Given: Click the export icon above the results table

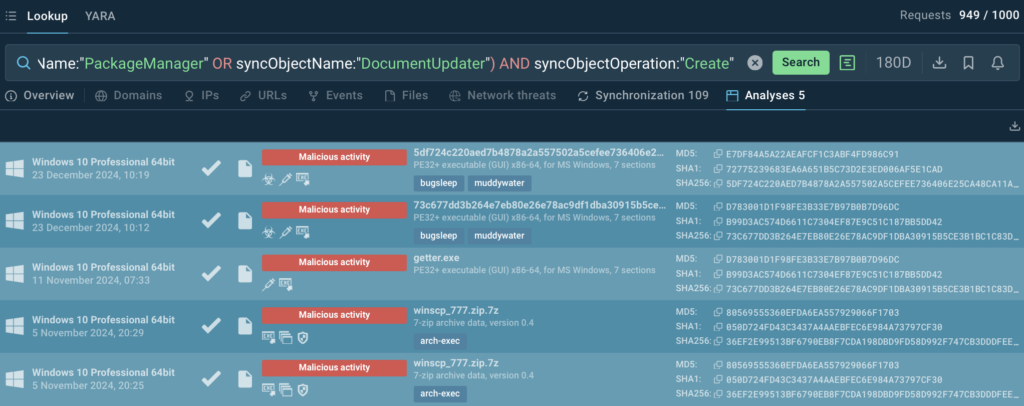Looking at the screenshot, I should point(1012,126).
